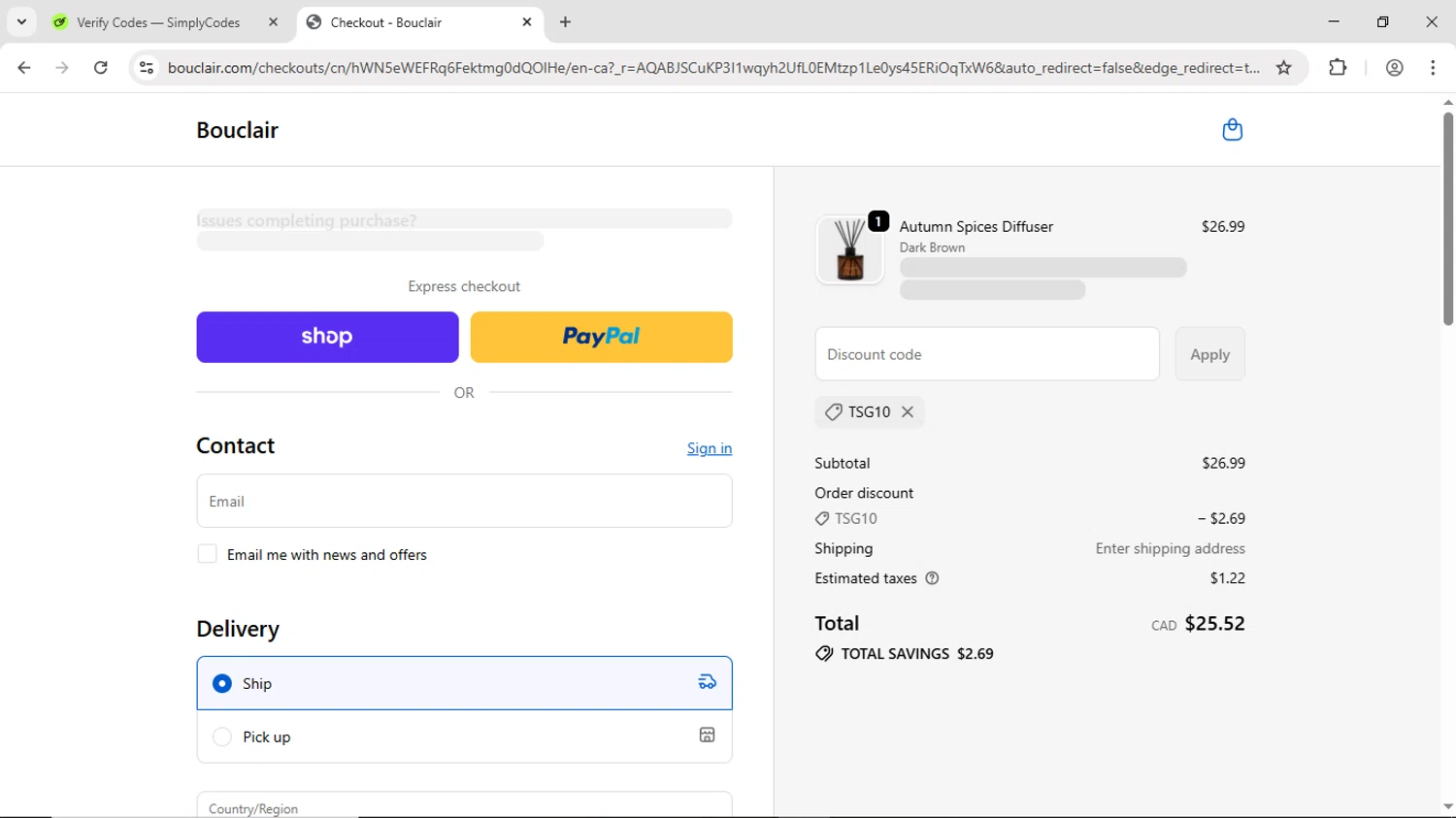Close the Verify Codes tab
The image size is (1456, 818).
(273, 22)
